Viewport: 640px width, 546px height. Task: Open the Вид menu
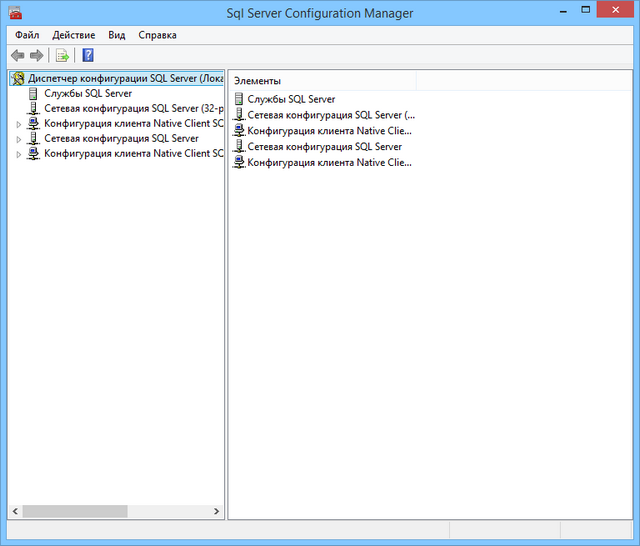117,35
